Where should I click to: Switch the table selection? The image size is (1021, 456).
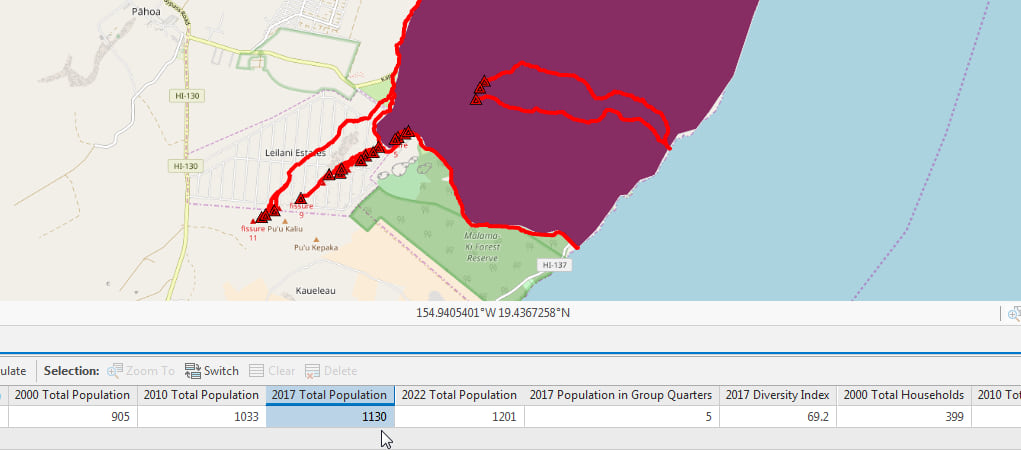(x=212, y=371)
